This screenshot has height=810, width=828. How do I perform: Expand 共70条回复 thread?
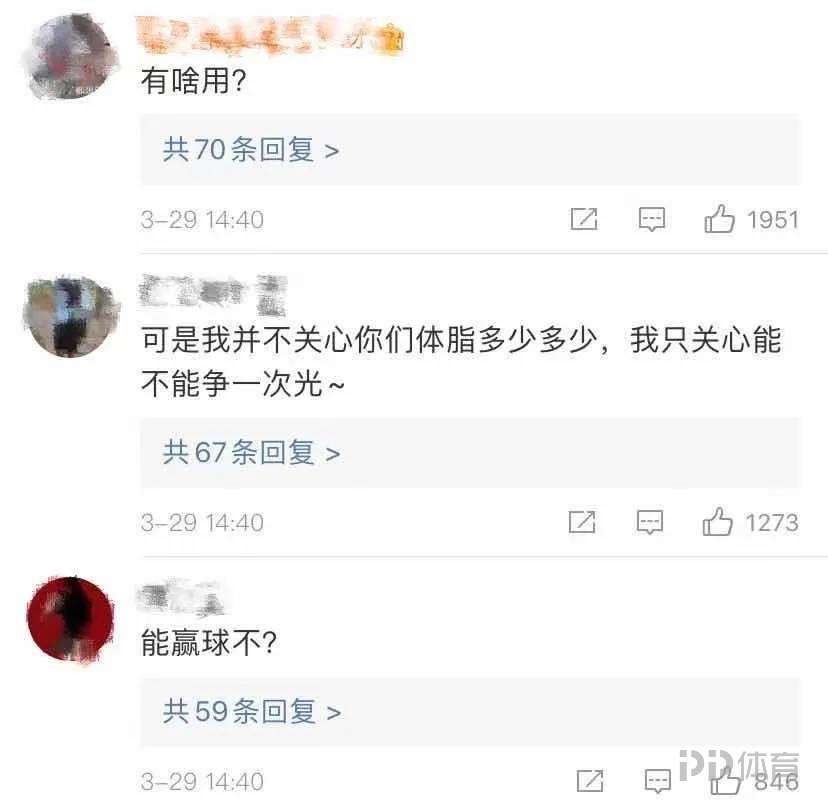click(470, 150)
